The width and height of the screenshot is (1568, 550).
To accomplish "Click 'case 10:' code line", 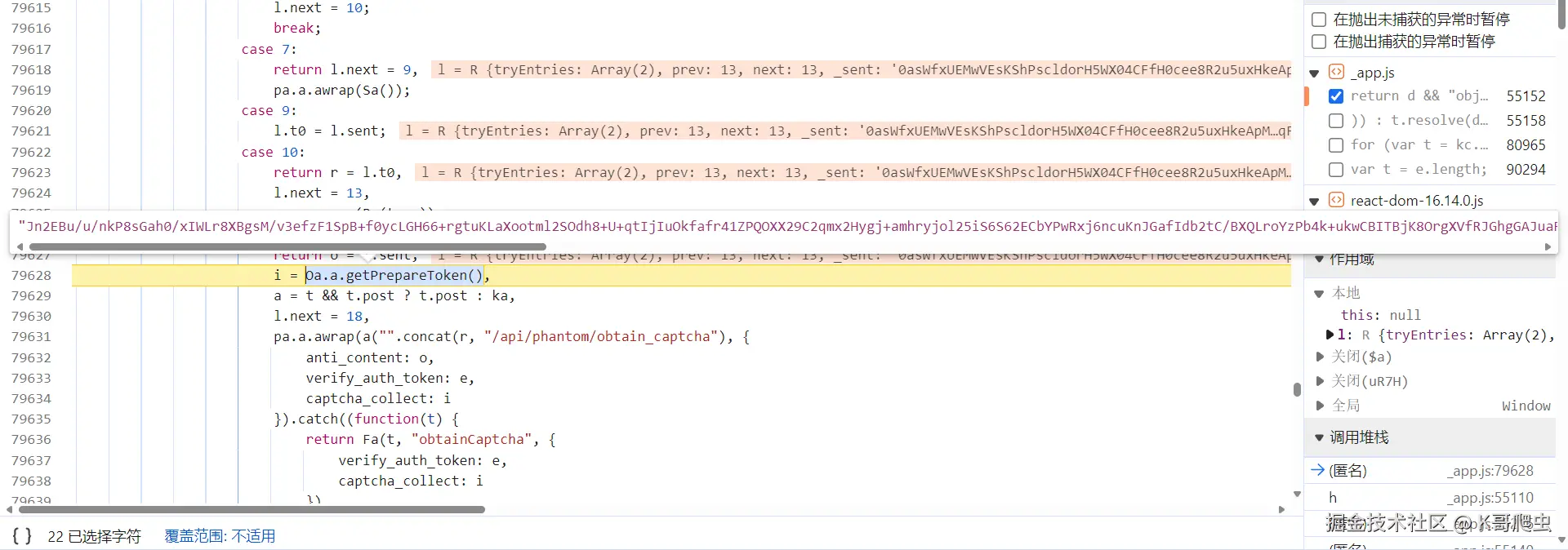I will tap(273, 153).
